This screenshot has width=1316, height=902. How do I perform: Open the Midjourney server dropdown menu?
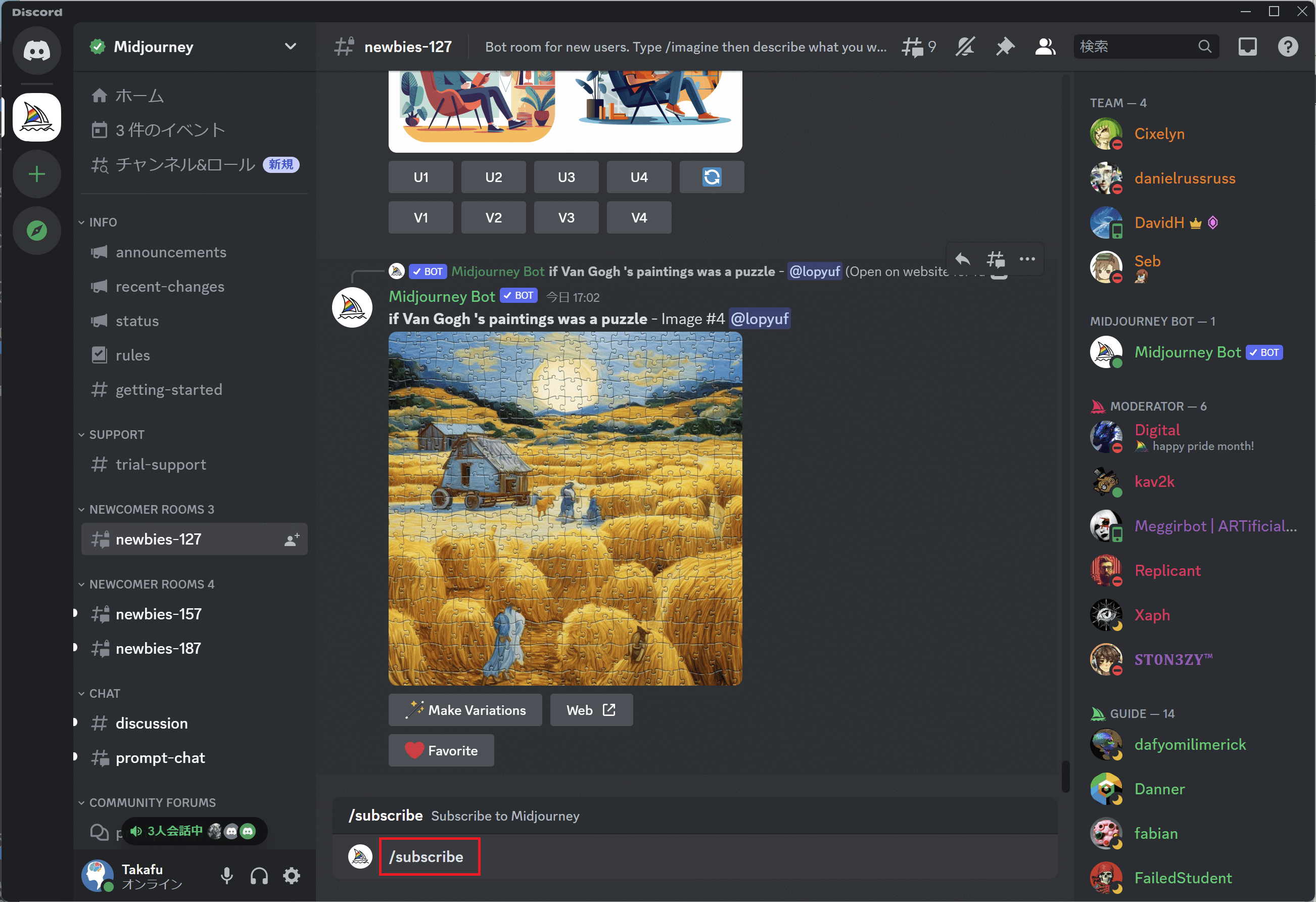(290, 47)
